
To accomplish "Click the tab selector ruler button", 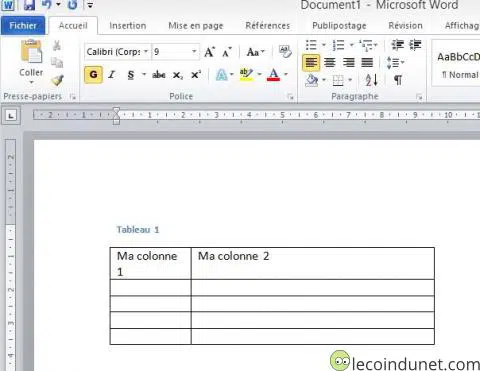I will click(11, 116).
